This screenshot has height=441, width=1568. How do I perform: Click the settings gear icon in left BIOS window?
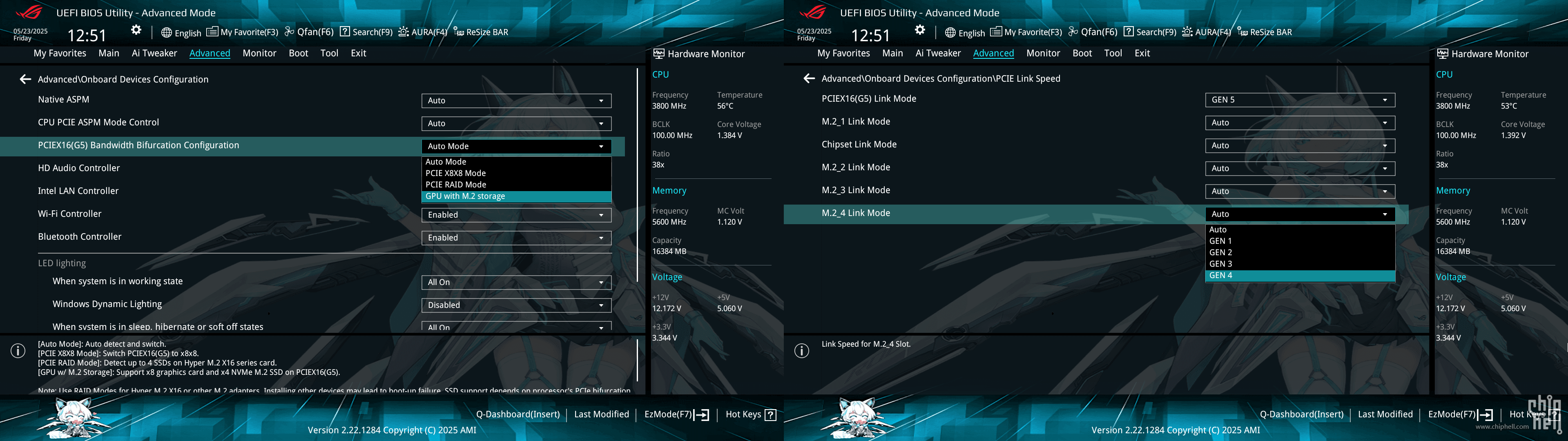click(x=136, y=30)
